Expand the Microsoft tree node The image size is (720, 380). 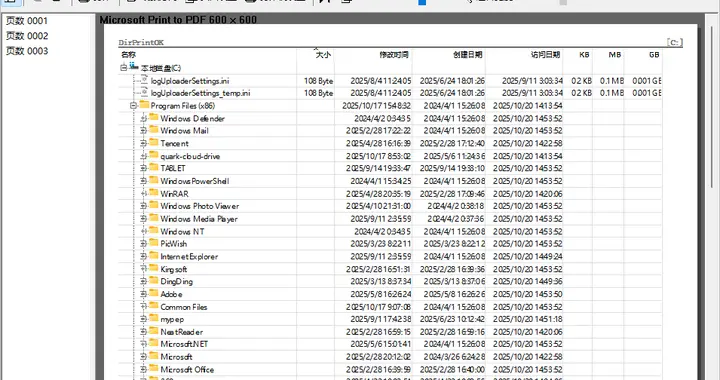(143, 357)
